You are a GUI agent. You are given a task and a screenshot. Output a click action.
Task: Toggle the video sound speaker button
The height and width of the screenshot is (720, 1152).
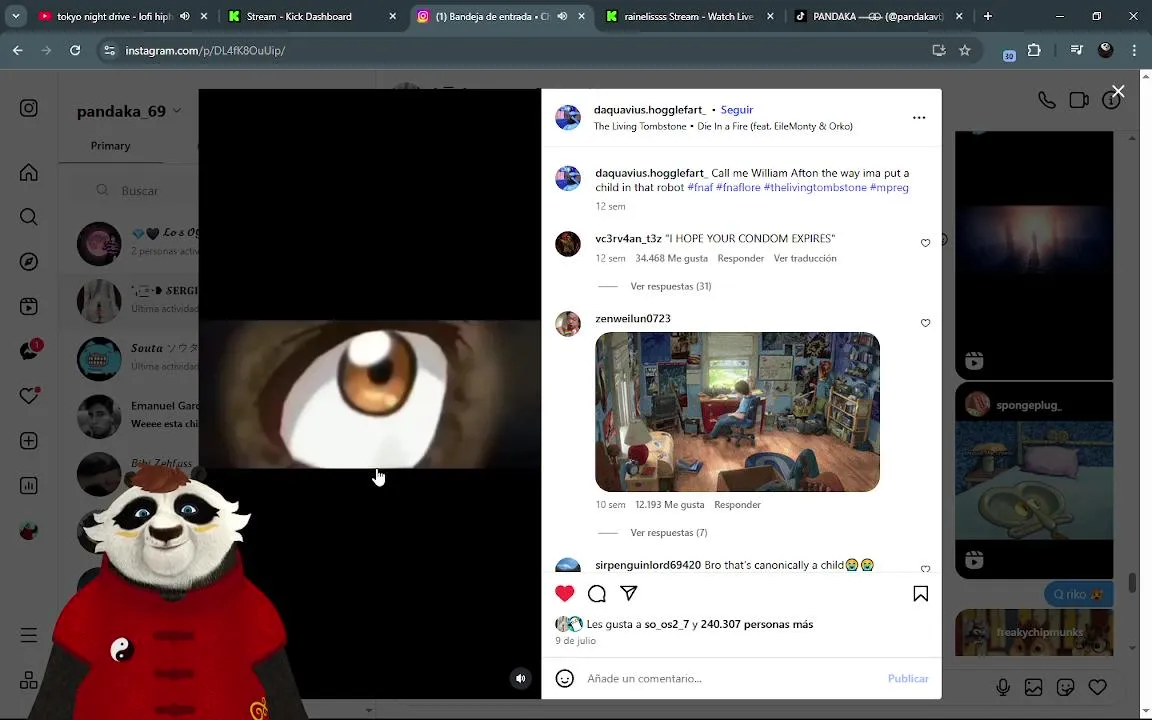coord(520,678)
